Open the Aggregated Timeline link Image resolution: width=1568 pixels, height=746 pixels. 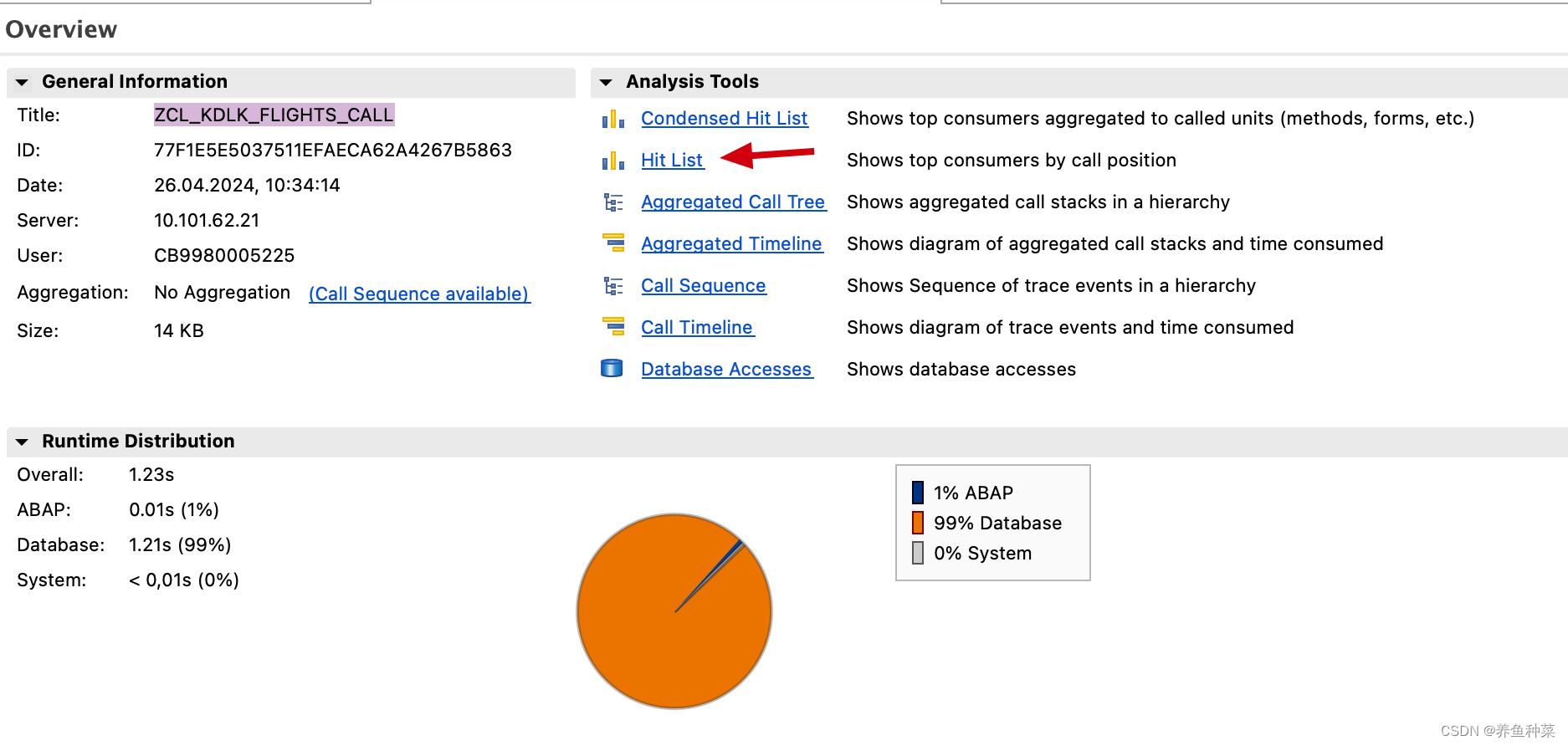pos(732,244)
